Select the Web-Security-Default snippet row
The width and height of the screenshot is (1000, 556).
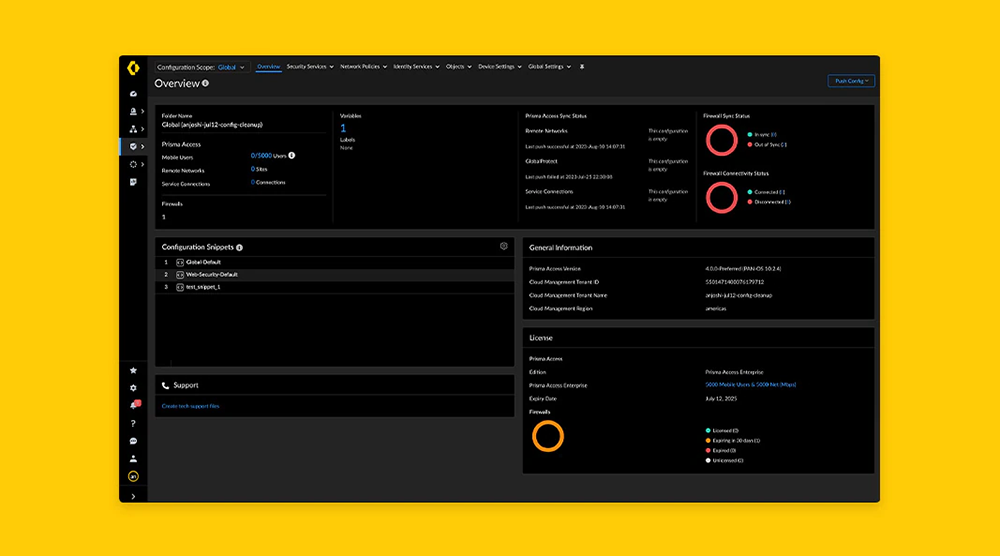pyautogui.click(x=335, y=275)
